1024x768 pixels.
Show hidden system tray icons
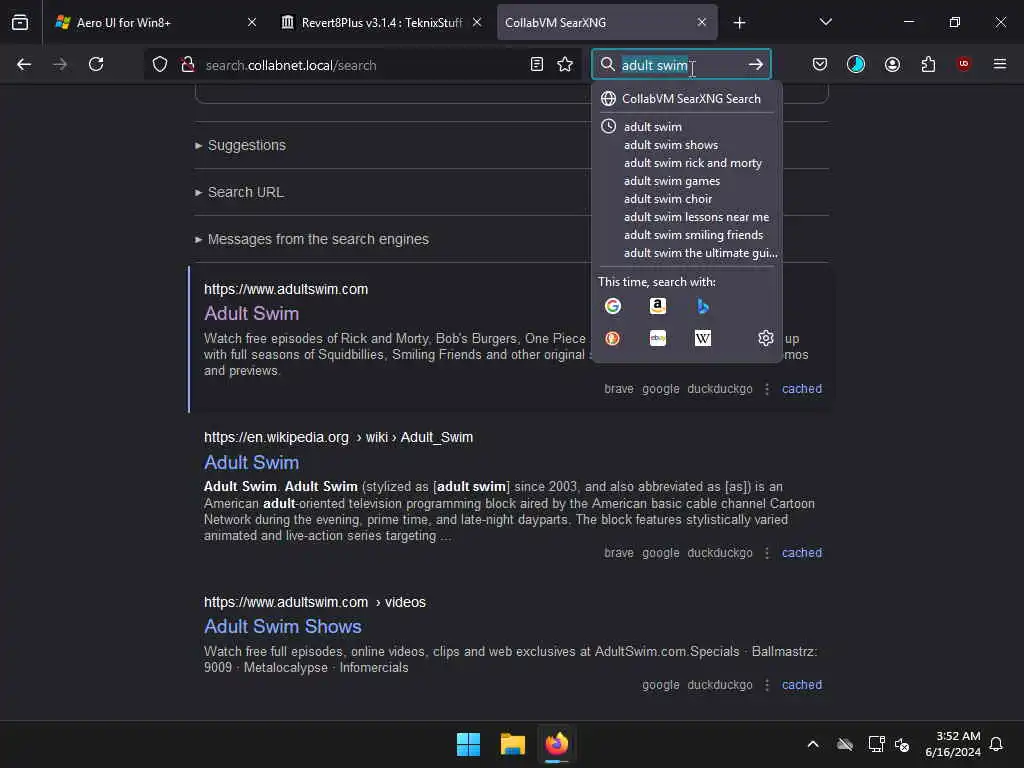pos(813,744)
